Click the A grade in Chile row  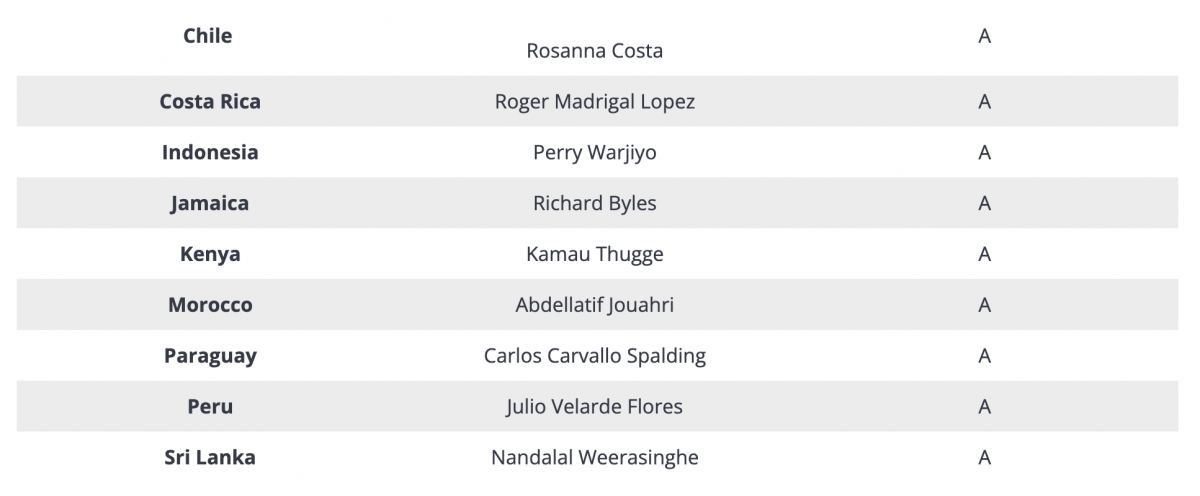[985, 36]
